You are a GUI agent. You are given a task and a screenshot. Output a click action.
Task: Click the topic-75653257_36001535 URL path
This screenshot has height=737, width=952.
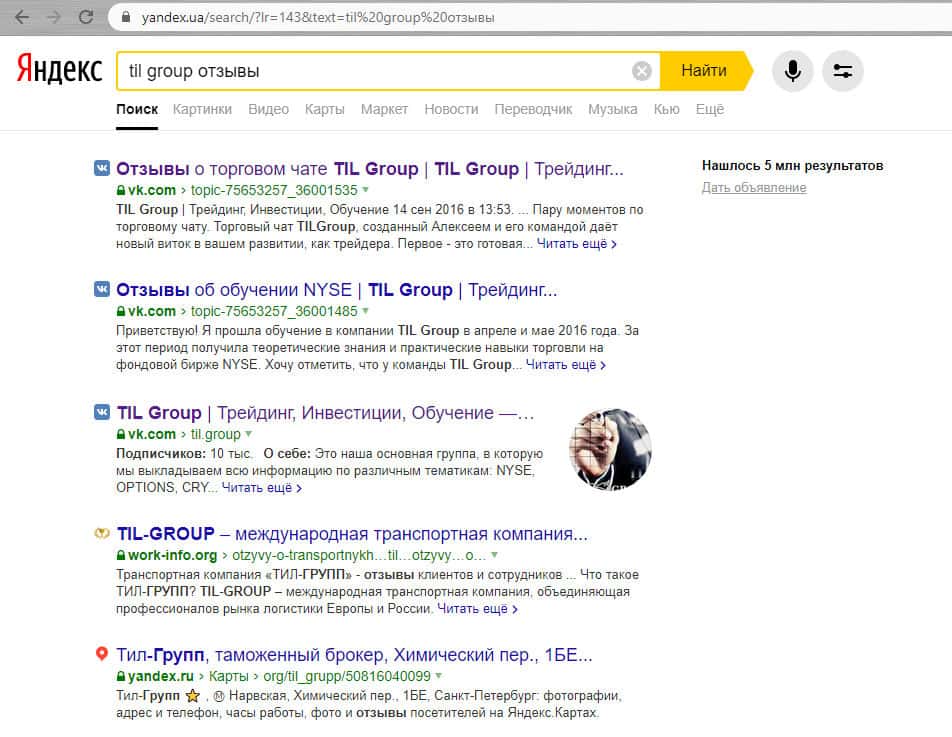coord(274,190)
